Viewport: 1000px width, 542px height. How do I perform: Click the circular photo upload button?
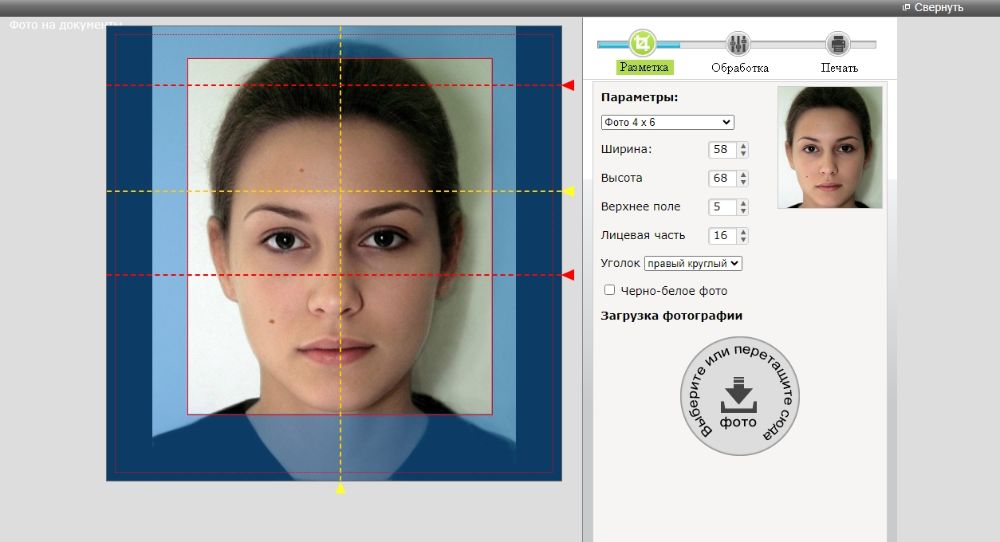click(x=739, y=396)
